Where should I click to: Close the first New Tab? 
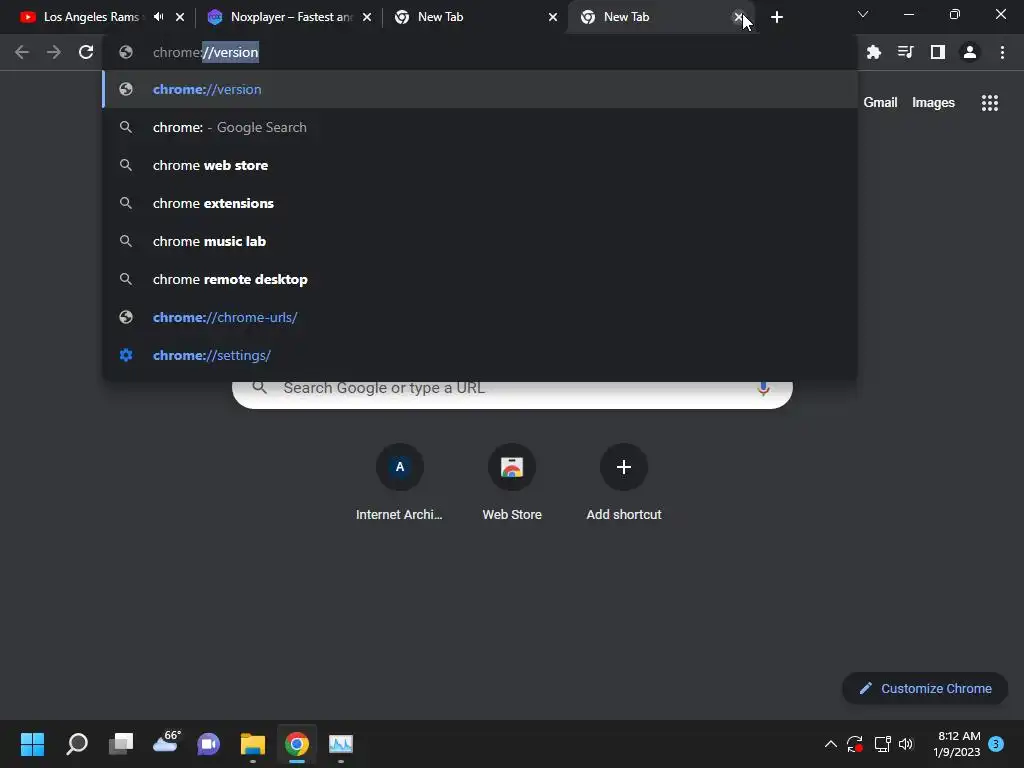[553, 17]
